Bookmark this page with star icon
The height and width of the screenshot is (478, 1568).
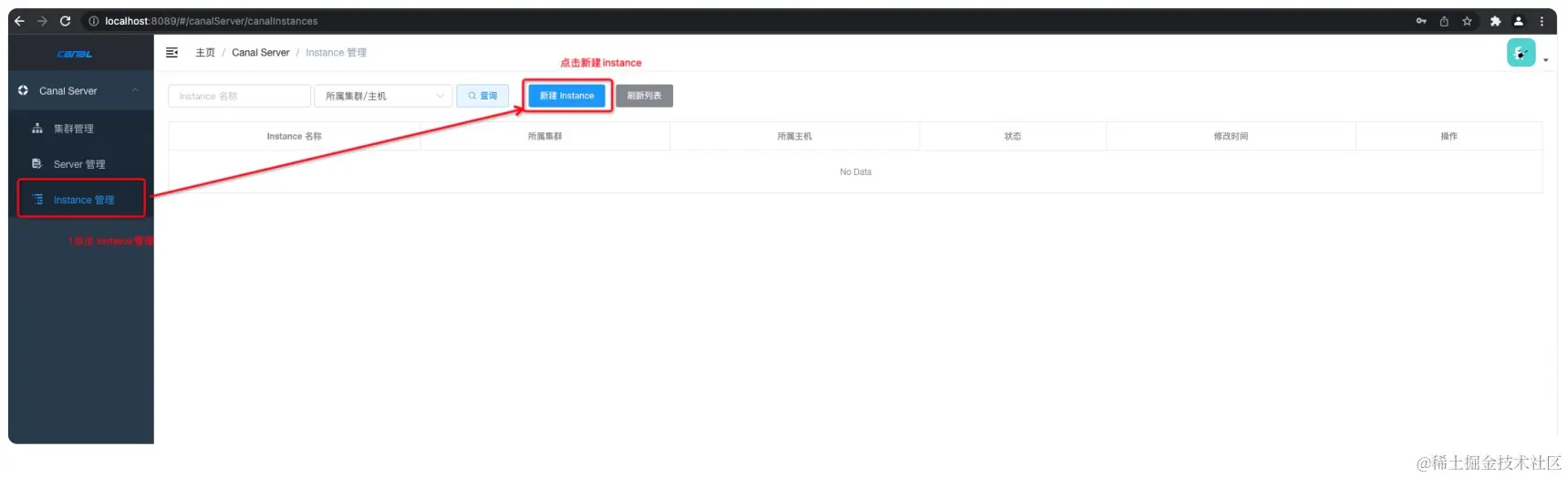click(x=1467, y=21)
